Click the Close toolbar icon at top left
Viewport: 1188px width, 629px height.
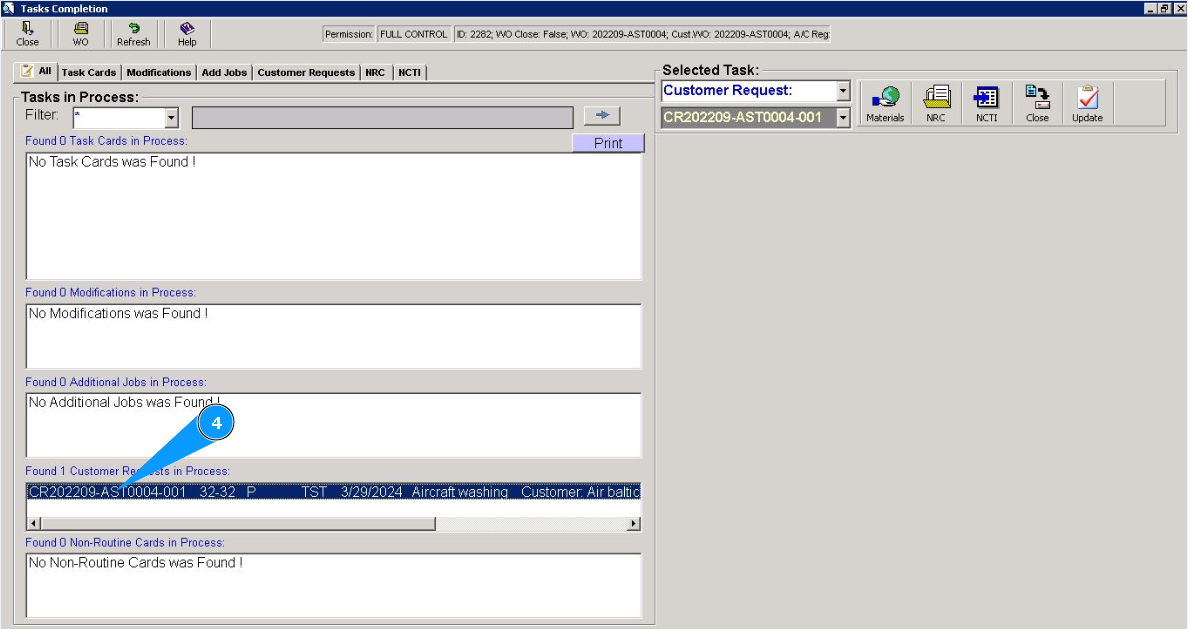pyautogui.click(x=27, y=34)
